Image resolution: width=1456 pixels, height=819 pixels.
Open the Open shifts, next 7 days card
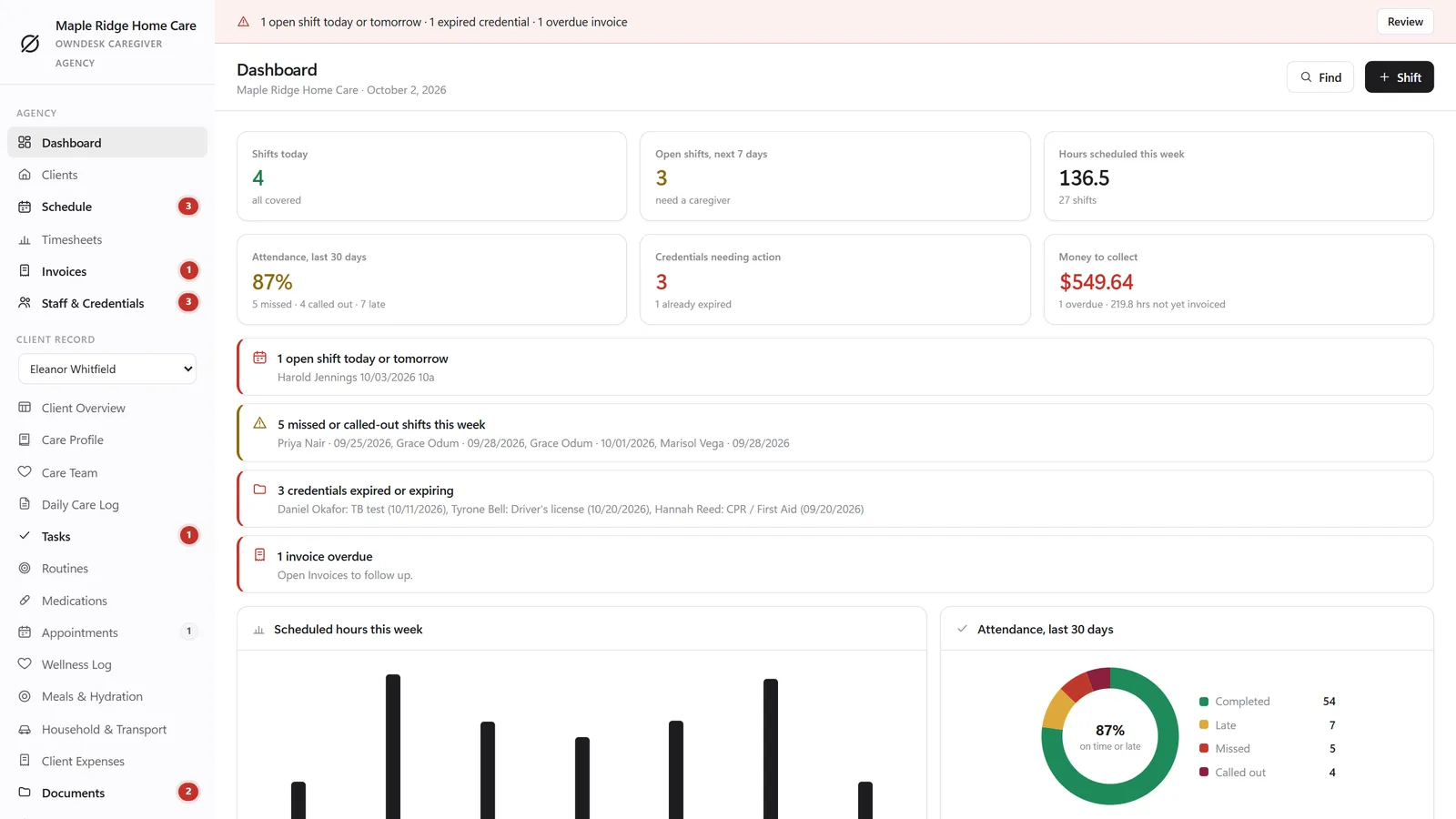[x=834, y=177]
